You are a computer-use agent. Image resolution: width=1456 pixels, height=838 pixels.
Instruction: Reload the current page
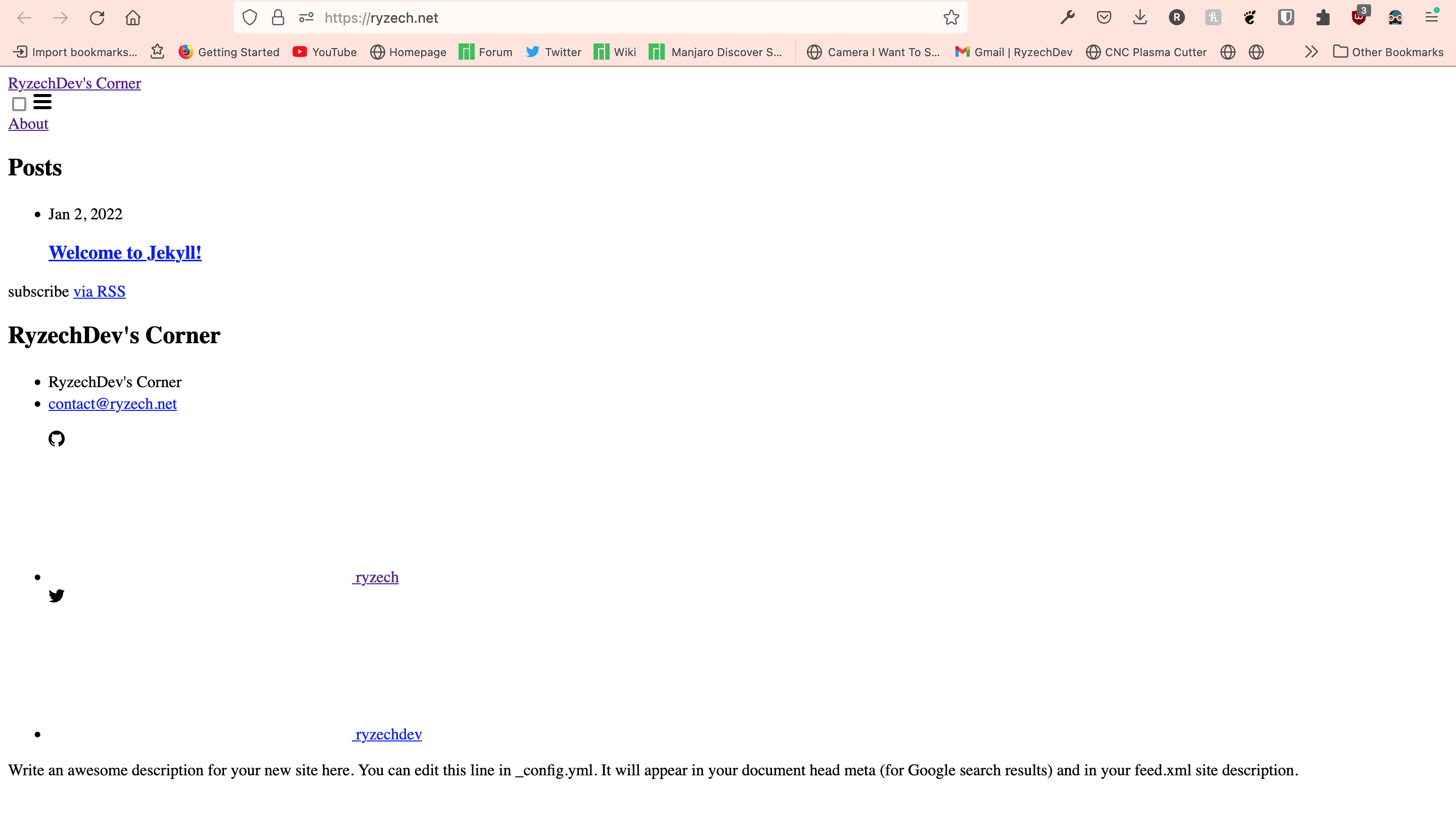point(97,17)
